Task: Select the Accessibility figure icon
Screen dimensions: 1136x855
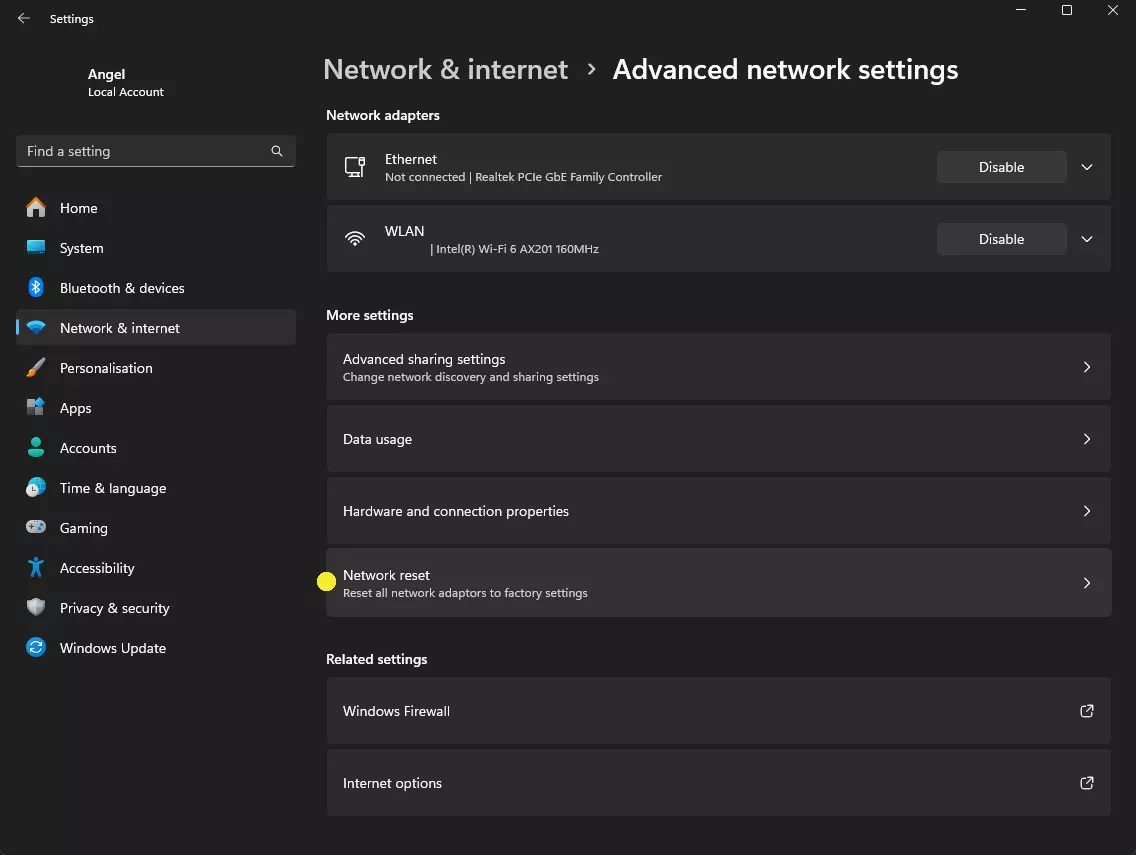Action: (x=36, y=568)
